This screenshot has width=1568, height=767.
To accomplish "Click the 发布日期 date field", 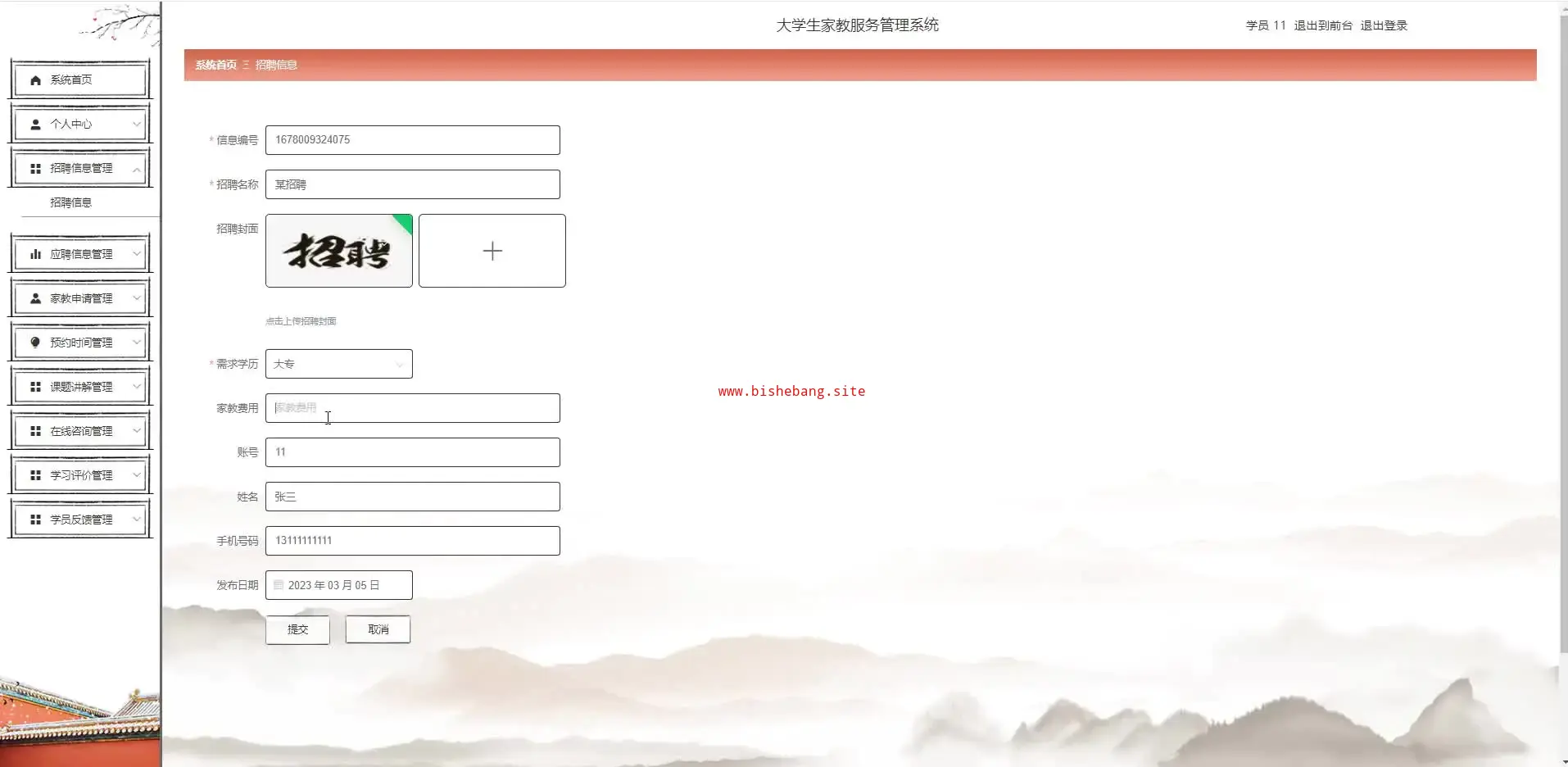I will point(338,585).
